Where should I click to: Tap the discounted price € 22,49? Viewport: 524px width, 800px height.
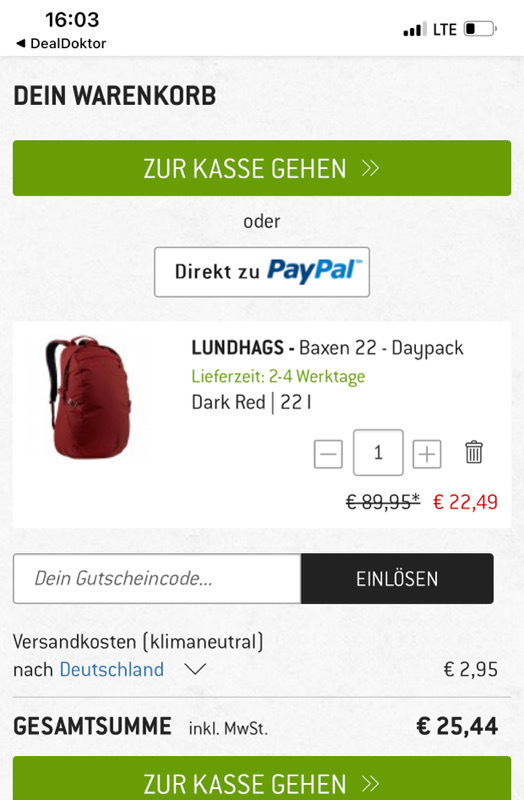pyautogui.click(x=465, y=502)
